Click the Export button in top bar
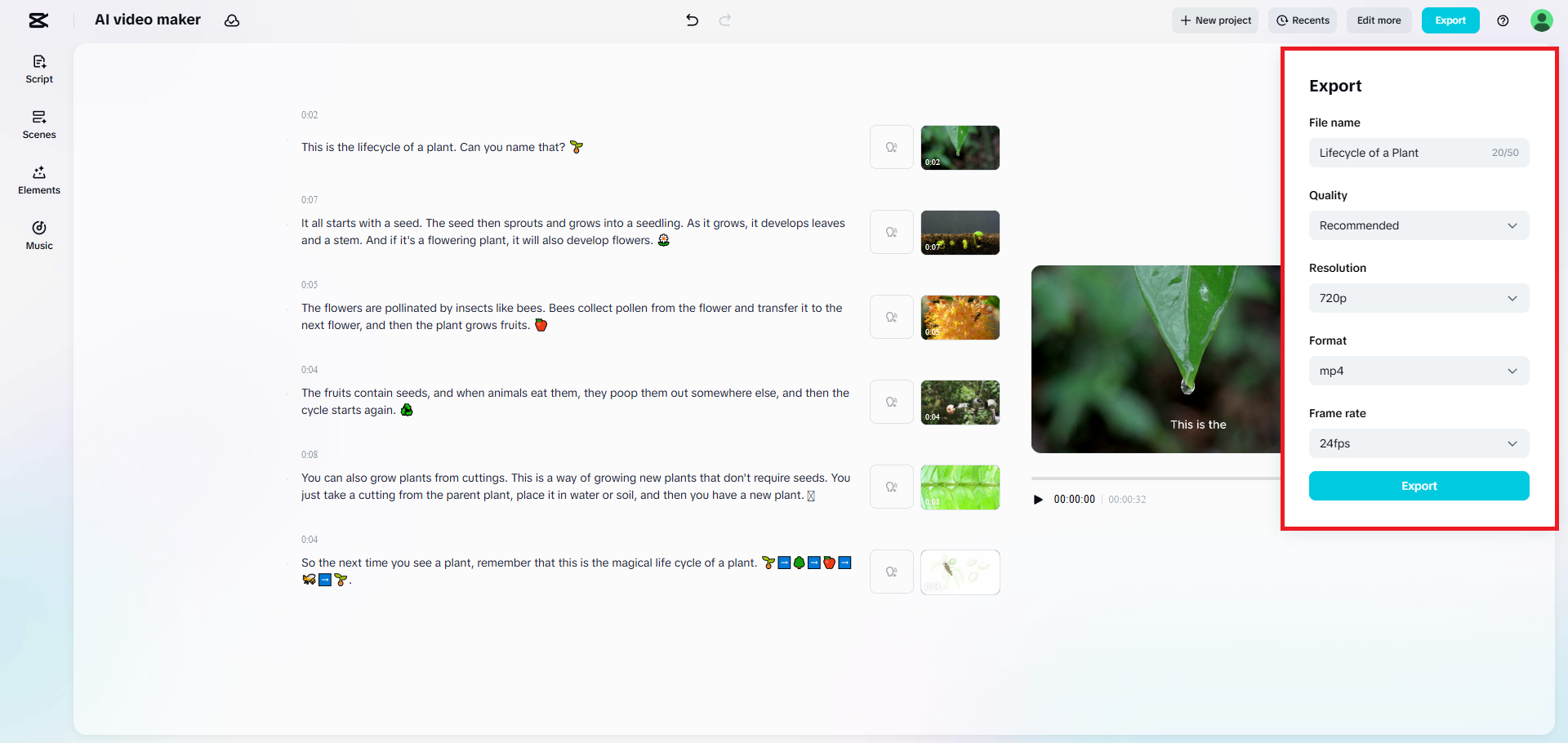The height and width of the screenshot is (743, 1568). (x=1450, y=20)
